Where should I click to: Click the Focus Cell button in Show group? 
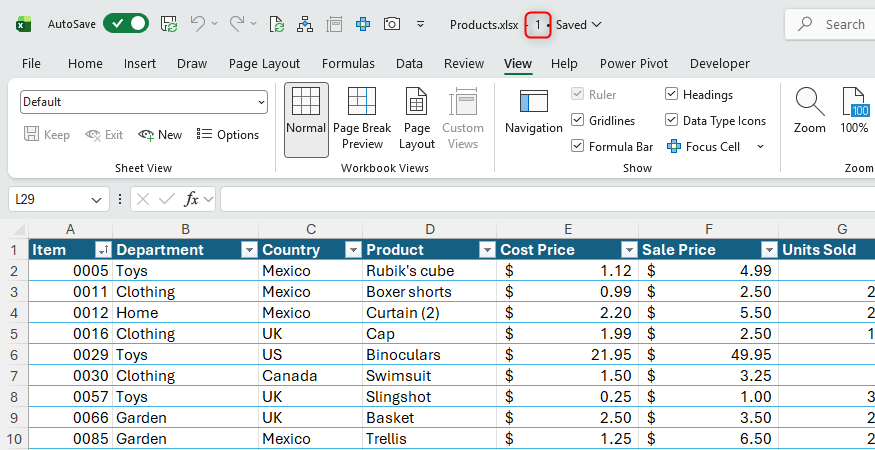[x=704, y=147]
